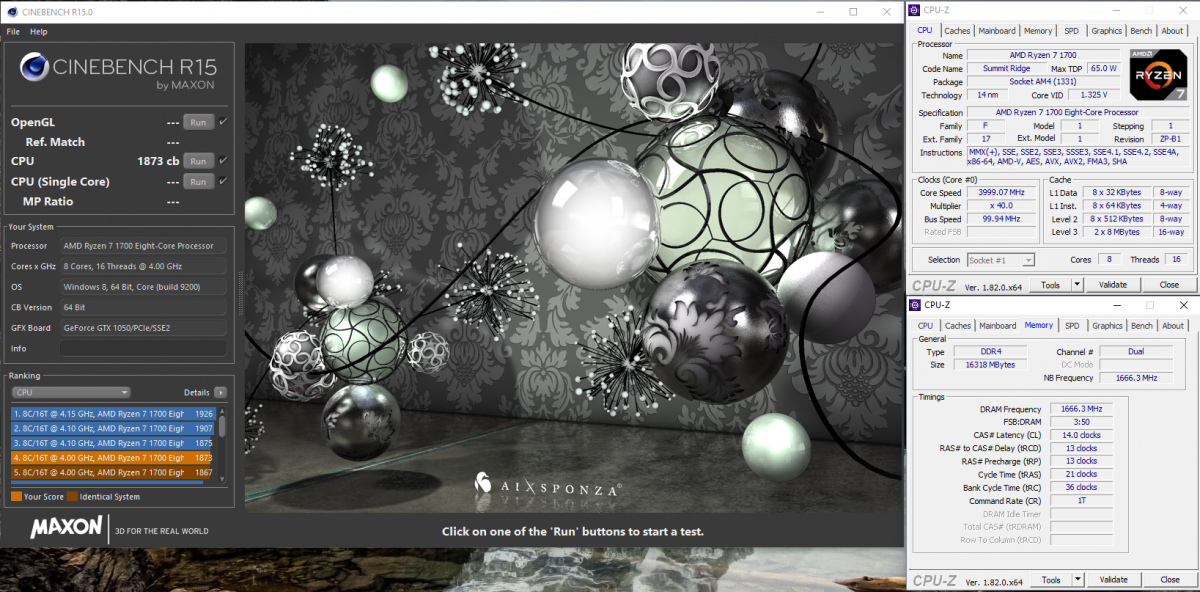This screenshot has height=592, width=1200.
Task: Select ranking entry 2 scoring 1907
Action: [114, 428]
